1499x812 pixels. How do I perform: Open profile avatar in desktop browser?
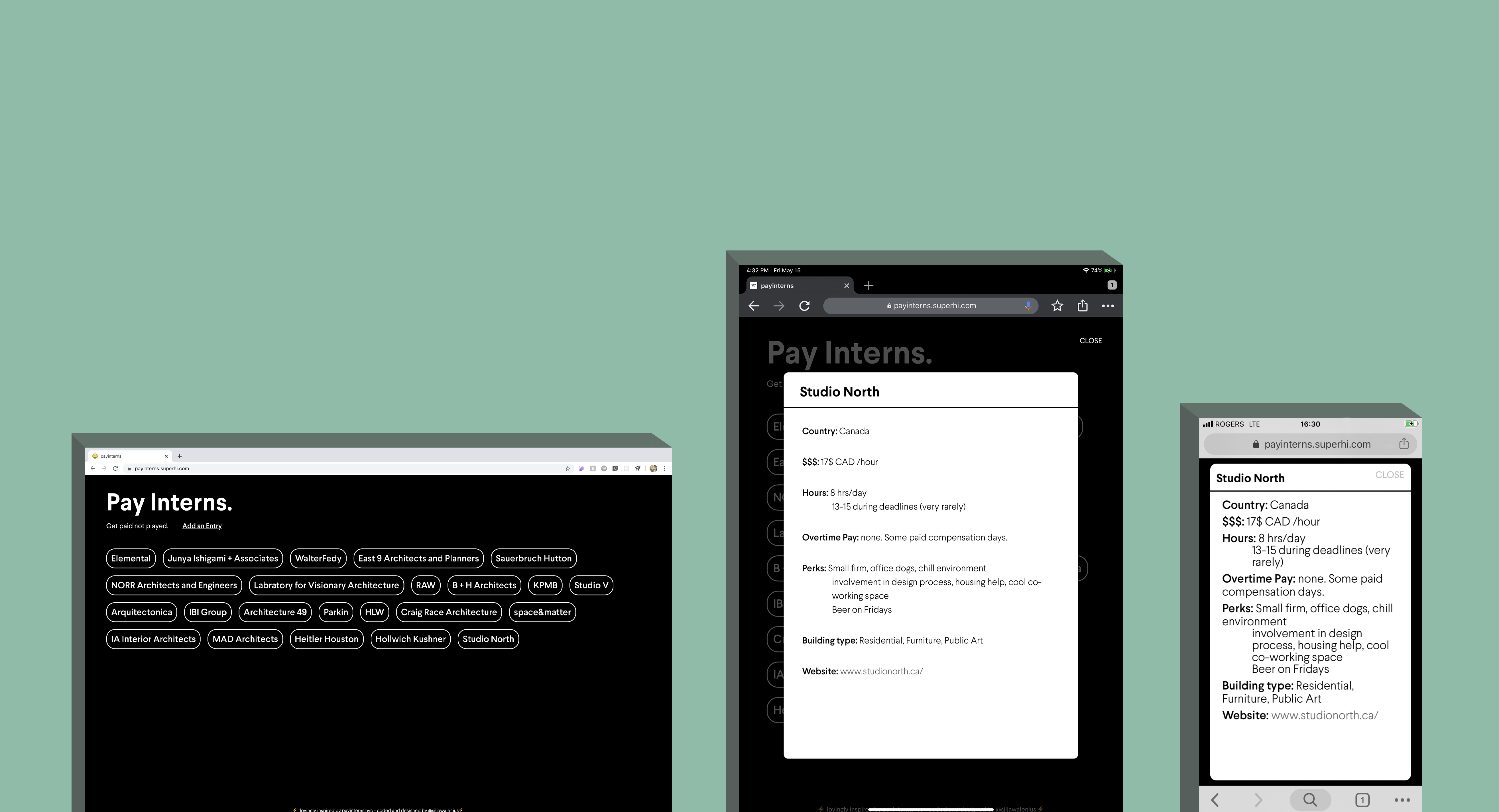[653, 468]
